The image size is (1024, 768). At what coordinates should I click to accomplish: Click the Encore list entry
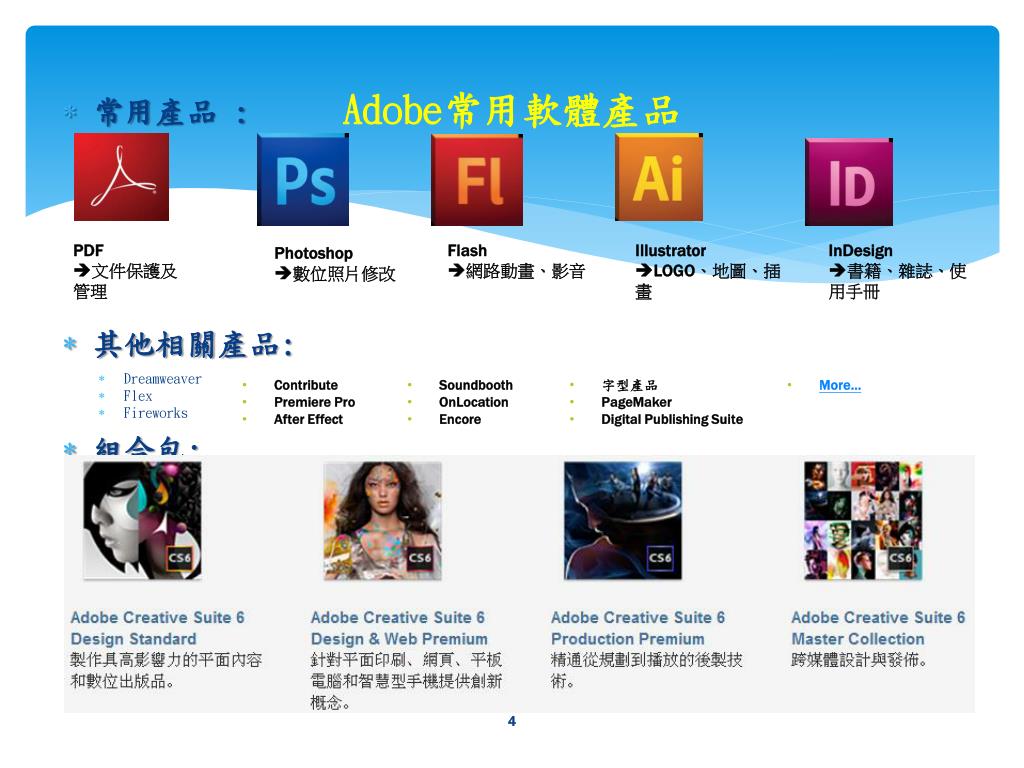click(460, 419)
